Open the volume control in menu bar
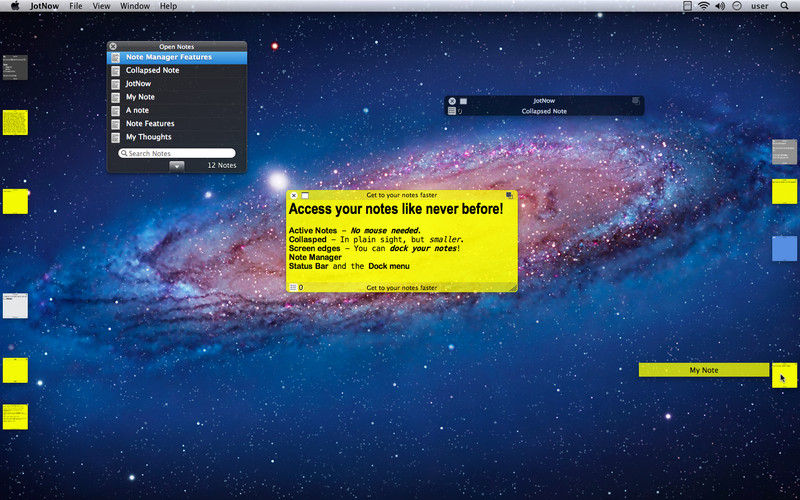 [720, 6]
